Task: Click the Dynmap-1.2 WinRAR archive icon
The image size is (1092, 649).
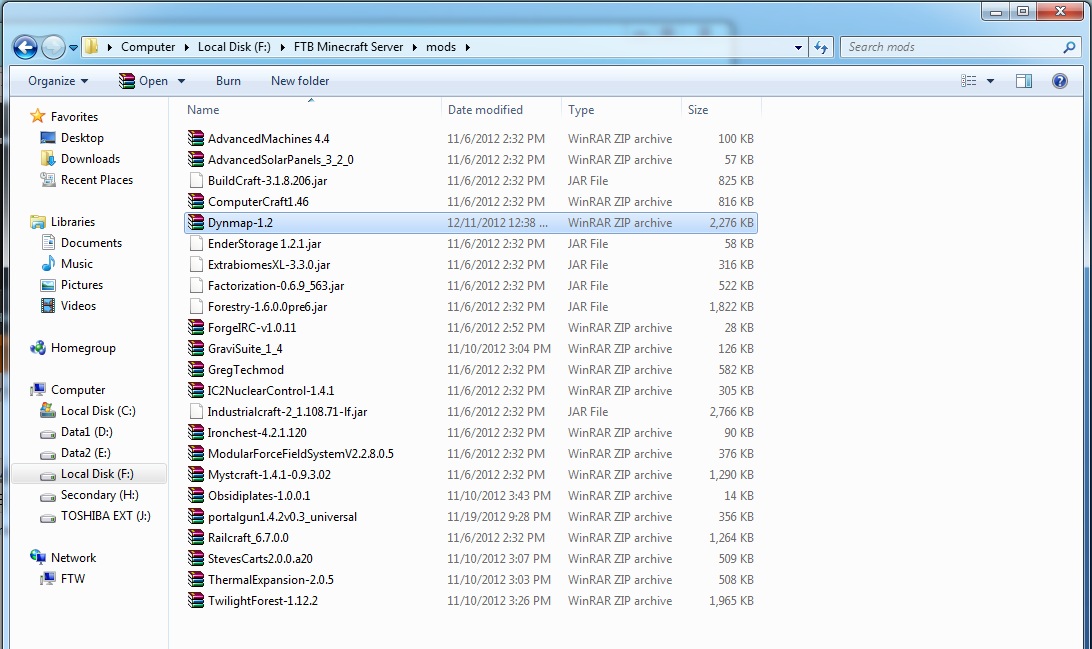Action: [x=196, y=223]
